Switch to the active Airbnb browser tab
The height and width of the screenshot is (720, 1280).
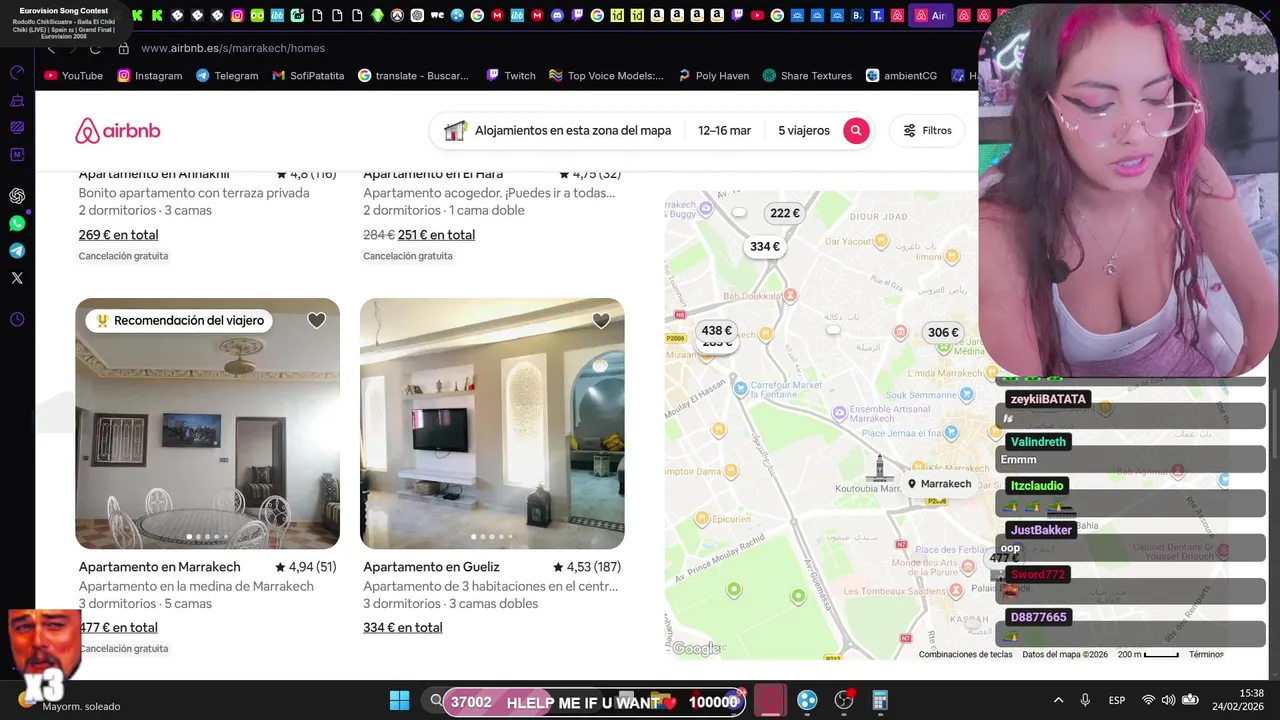930,16
